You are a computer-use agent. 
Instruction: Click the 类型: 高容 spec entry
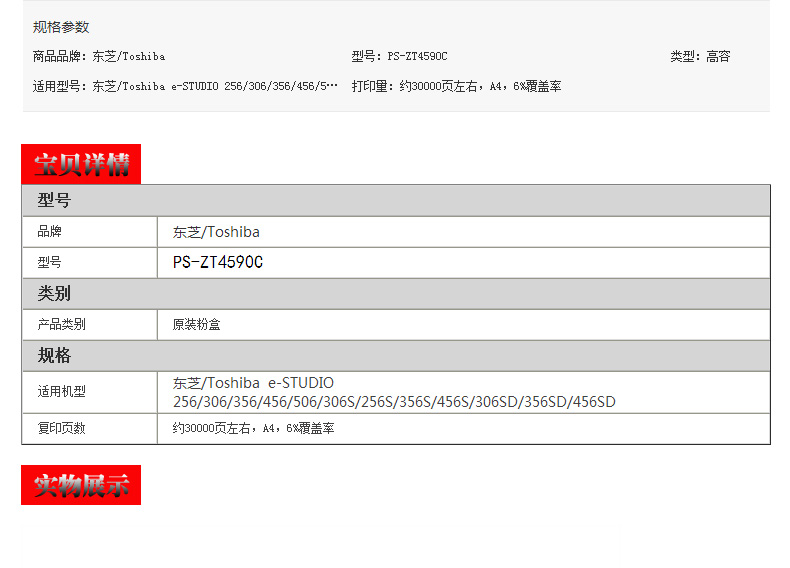click(700, 56)
